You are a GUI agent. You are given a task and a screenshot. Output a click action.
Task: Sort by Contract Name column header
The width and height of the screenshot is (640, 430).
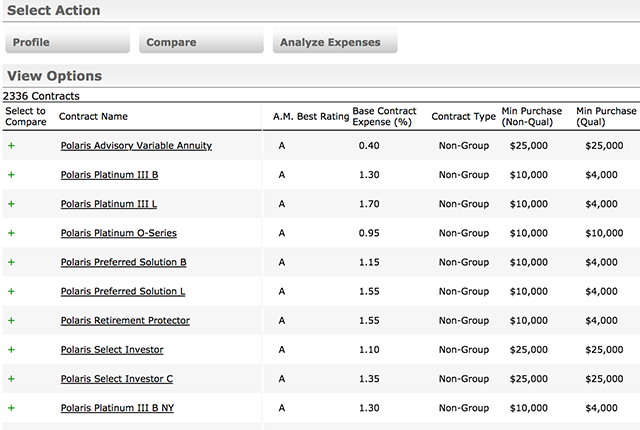[93, 117]
